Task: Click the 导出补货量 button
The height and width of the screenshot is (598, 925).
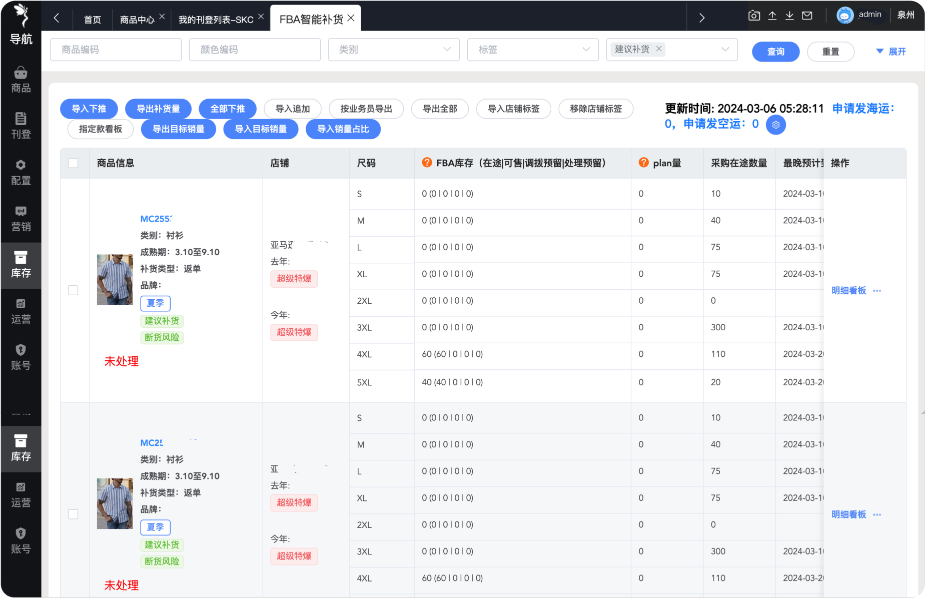Action: pyautogui.click(x=158, y=109)
